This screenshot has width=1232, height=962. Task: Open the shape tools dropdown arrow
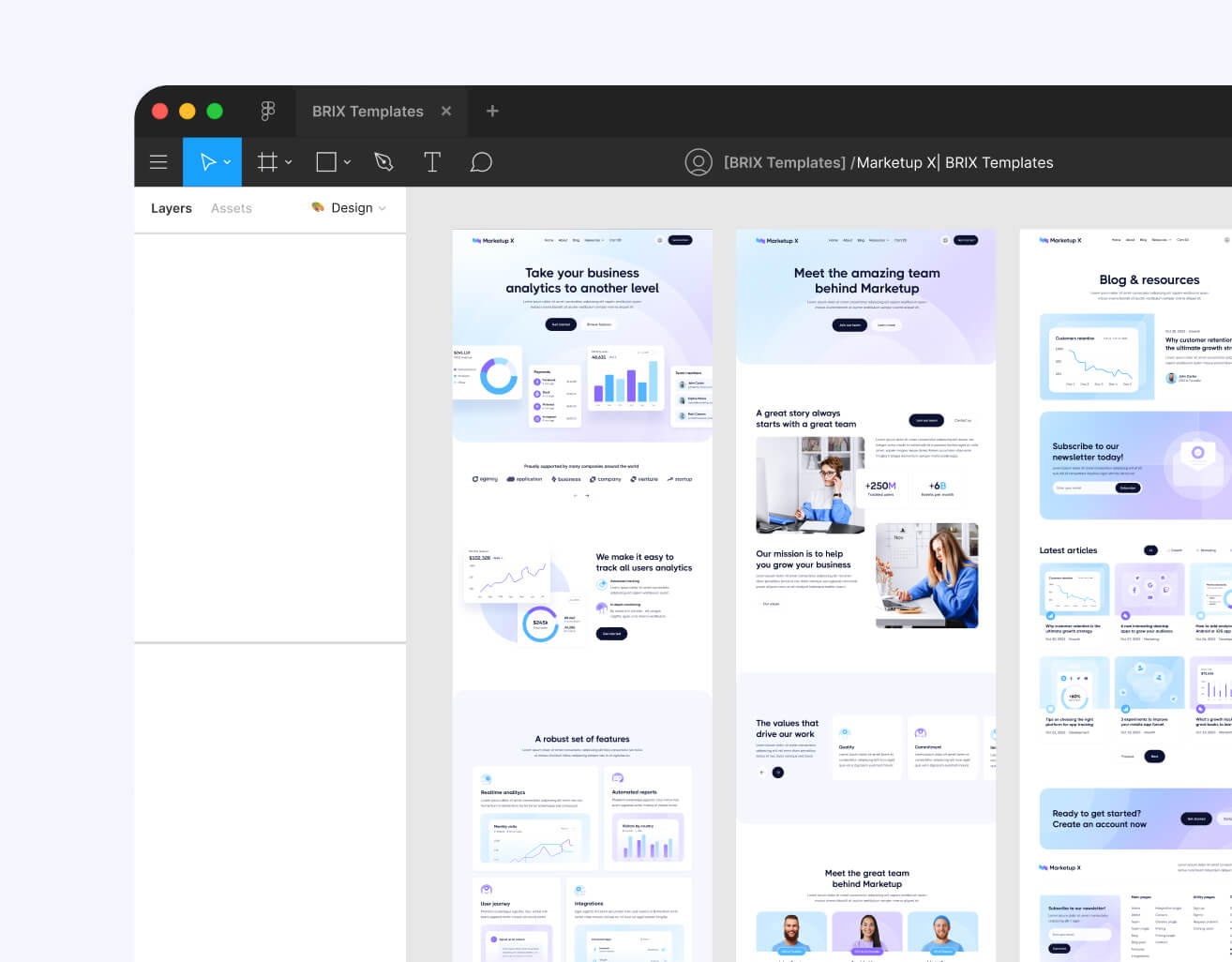coord(345,161)
